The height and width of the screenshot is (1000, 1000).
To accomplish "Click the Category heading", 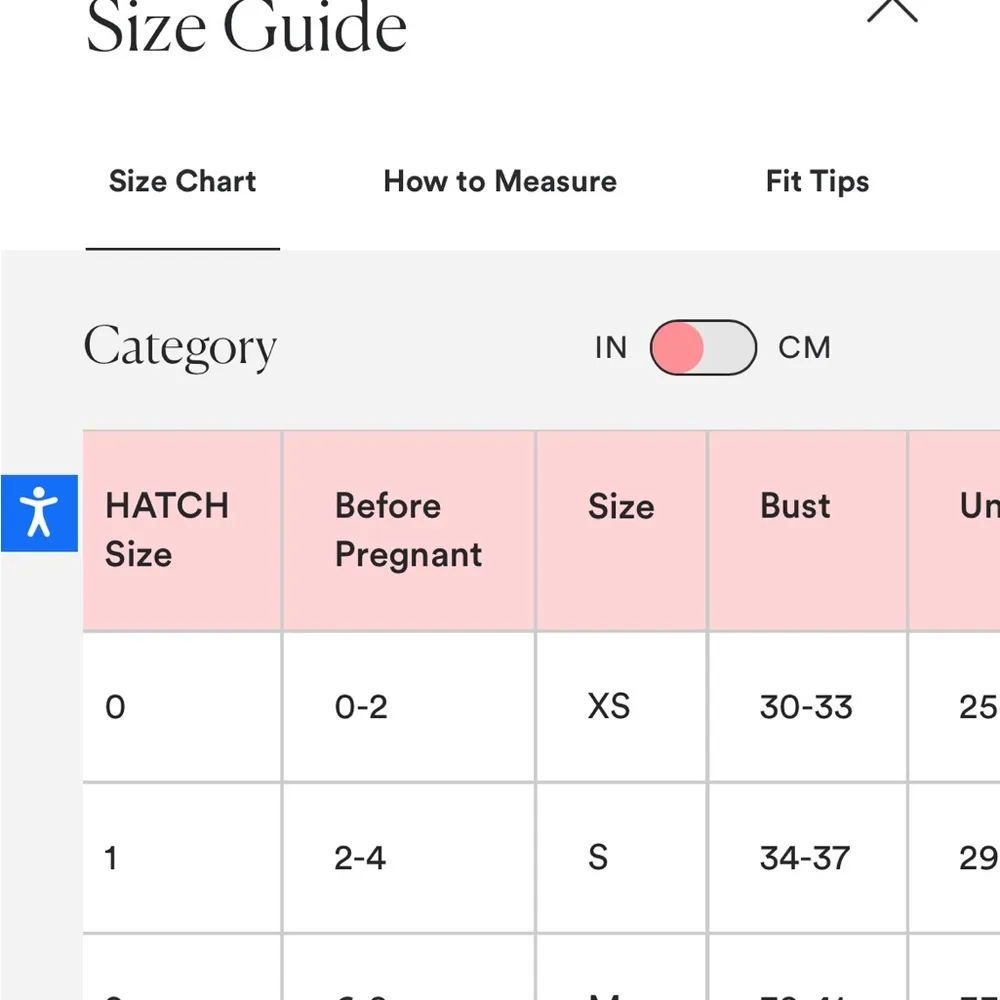I will click(180, 349).
